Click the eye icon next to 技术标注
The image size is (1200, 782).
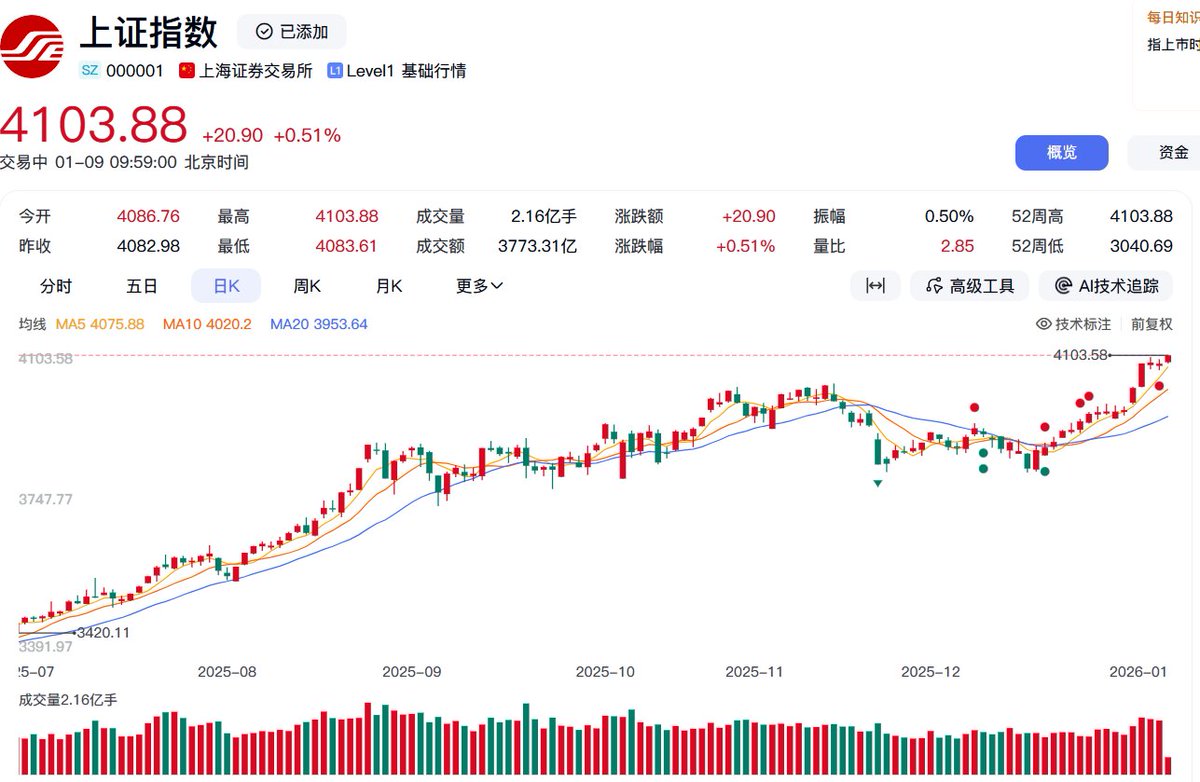[1044, 324]
